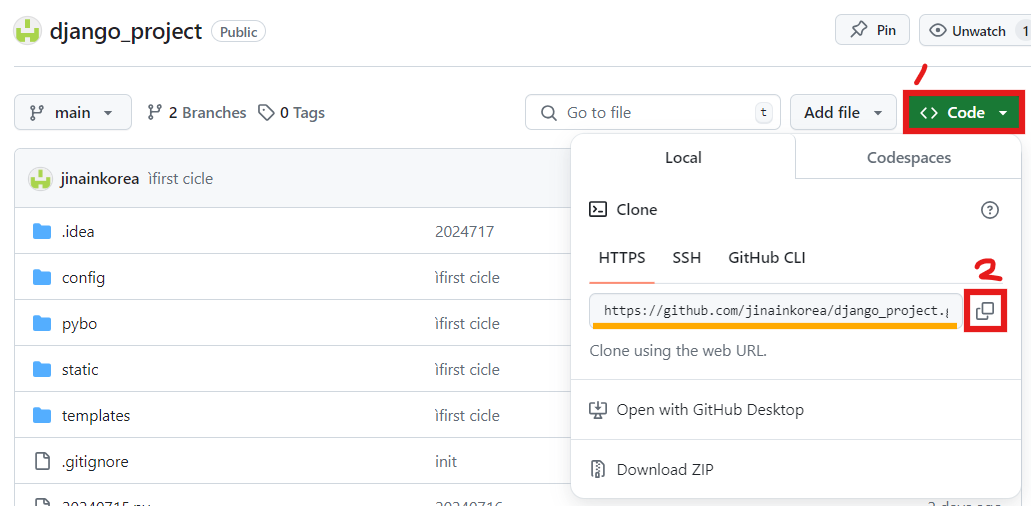Click the branch icon next to 2 Branches
This screenshot has width=1031, height=506.
[x=155, y=112]
